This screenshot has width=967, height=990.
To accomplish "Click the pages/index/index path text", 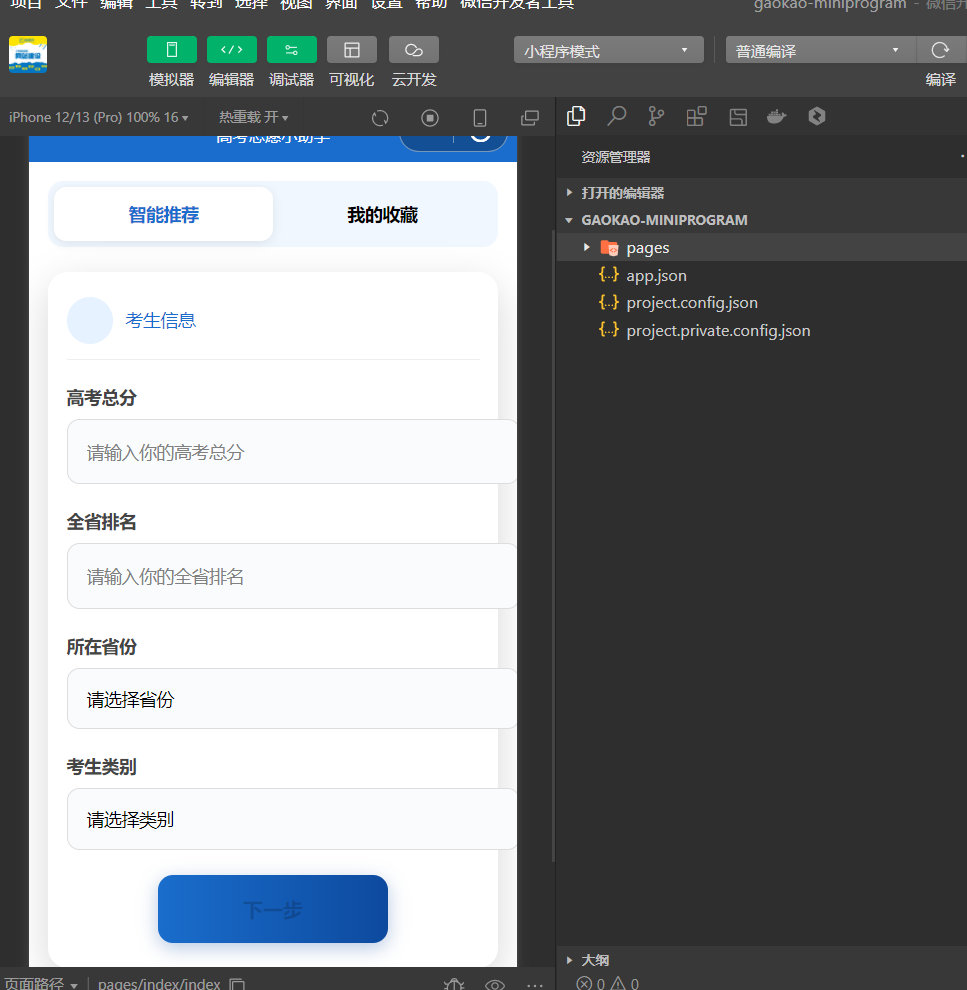I will 159,984.
